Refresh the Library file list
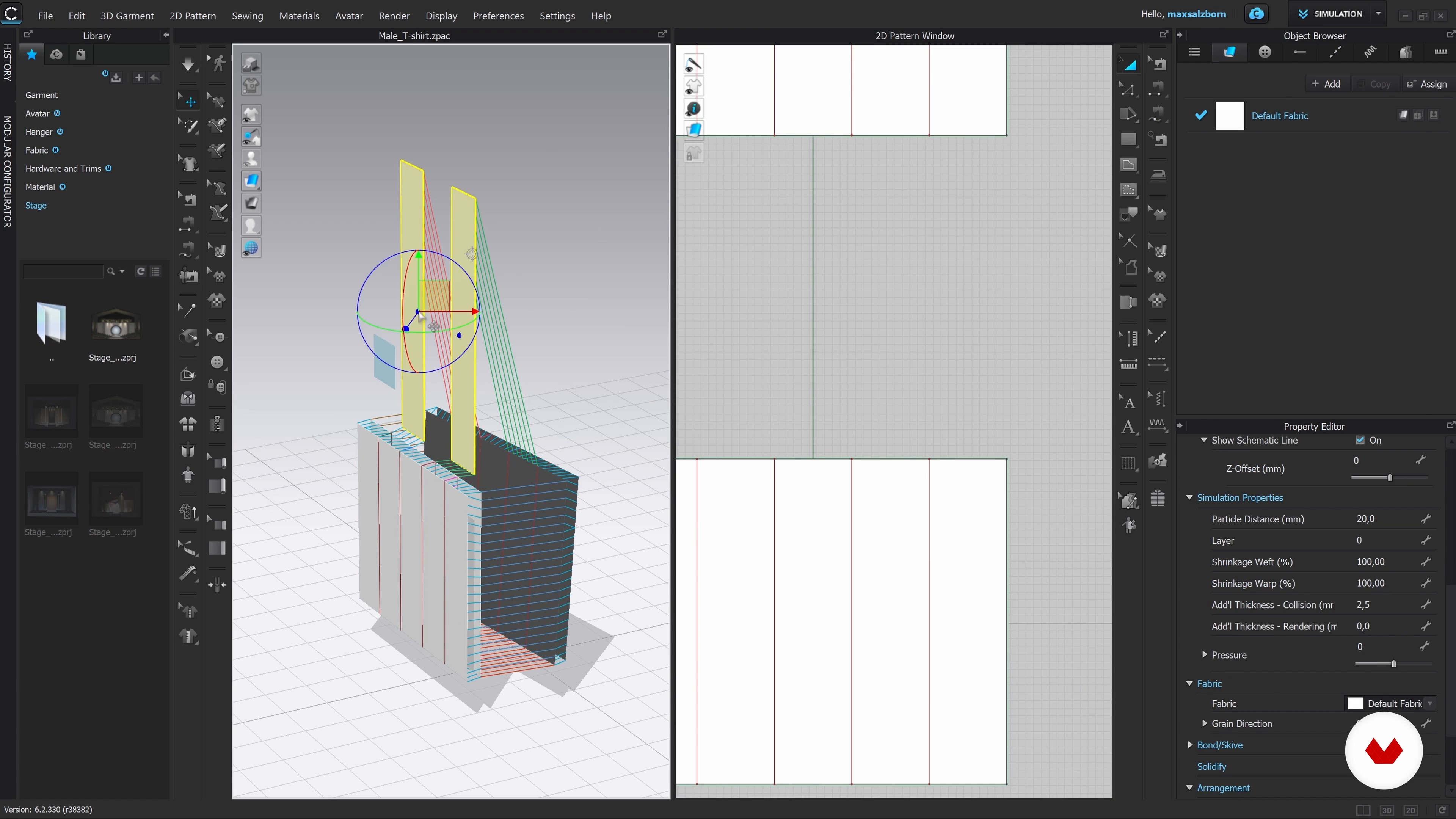Screen dimensions: 1456x819 (141, 271)
